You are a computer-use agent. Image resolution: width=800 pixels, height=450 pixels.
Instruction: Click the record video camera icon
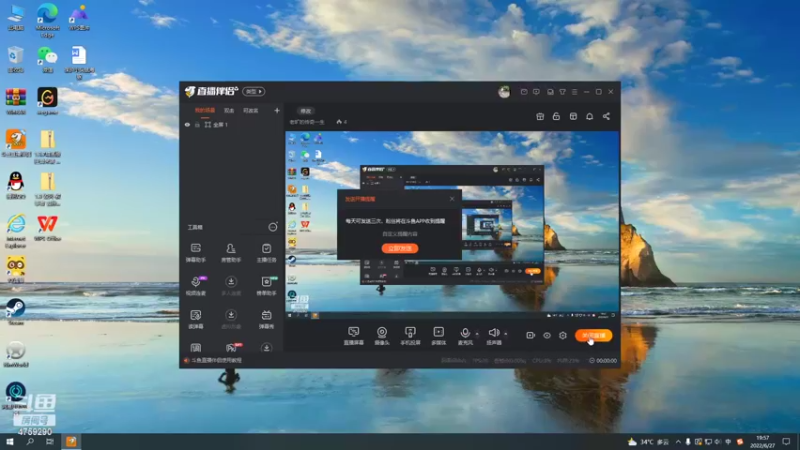click(x=530, y=335)
